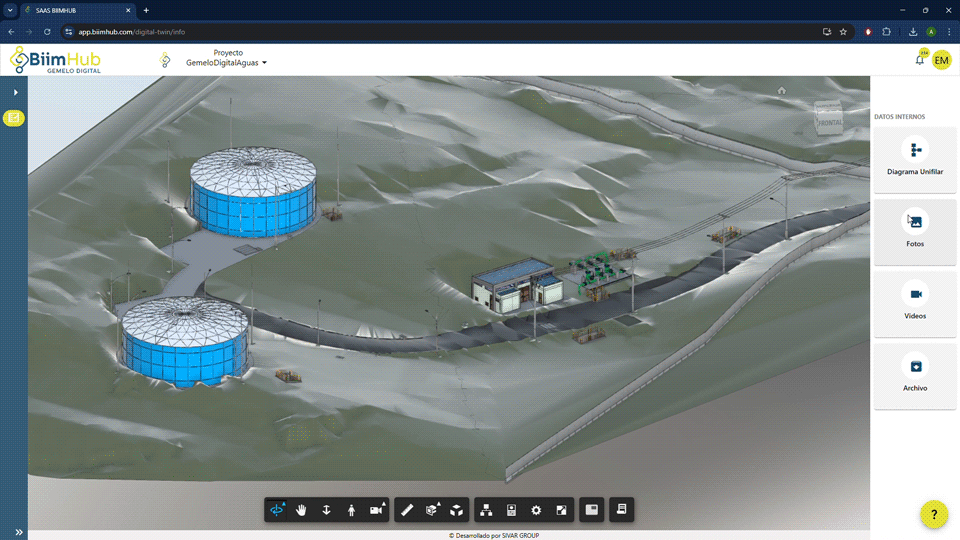
Task: Activate the Pan hand tool
Action: [x=301, y=510]
